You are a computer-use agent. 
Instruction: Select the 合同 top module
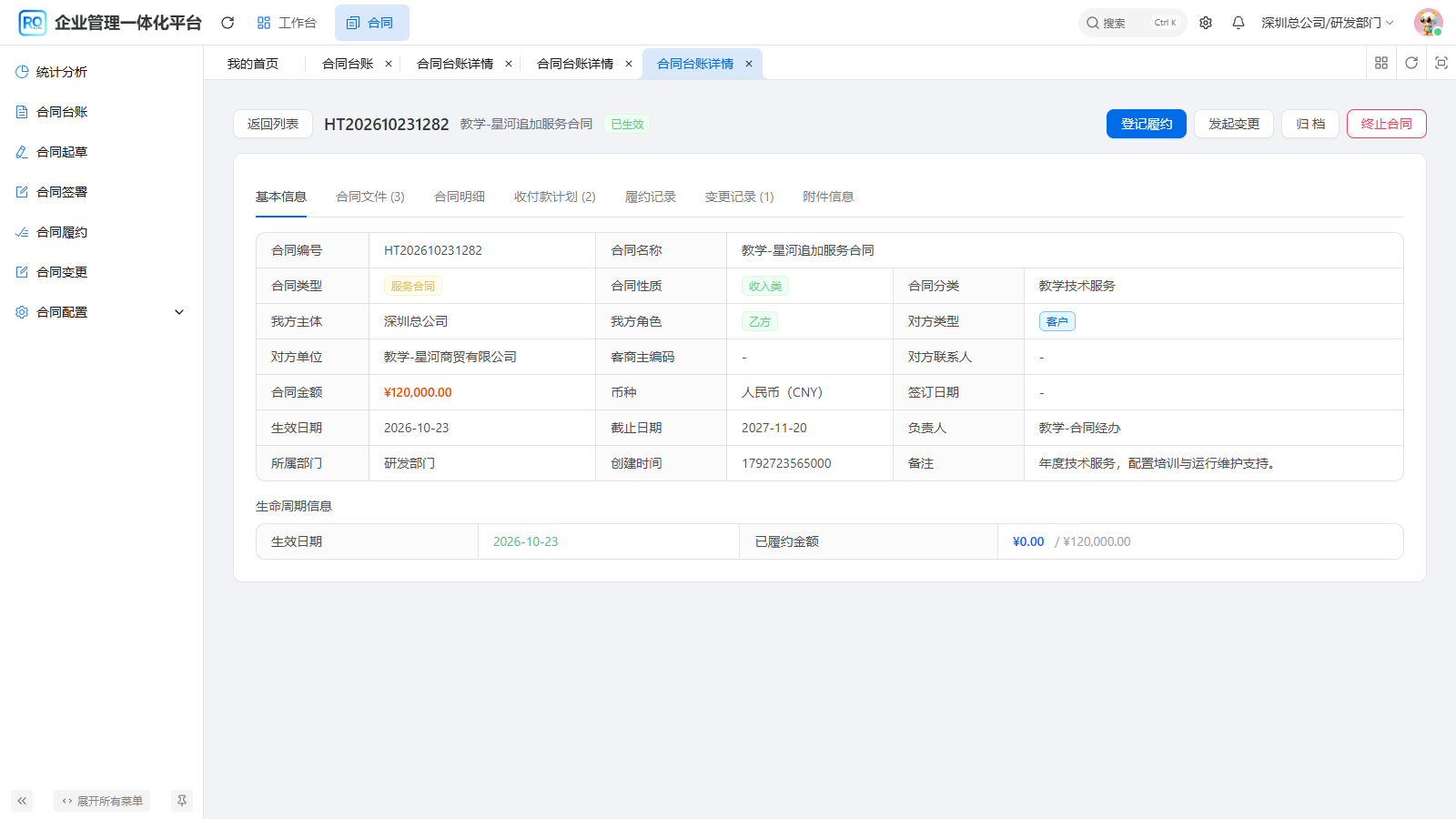pos(371,23)
